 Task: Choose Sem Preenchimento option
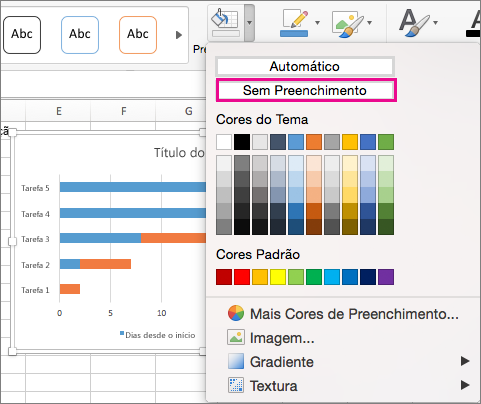pos(306,90)
